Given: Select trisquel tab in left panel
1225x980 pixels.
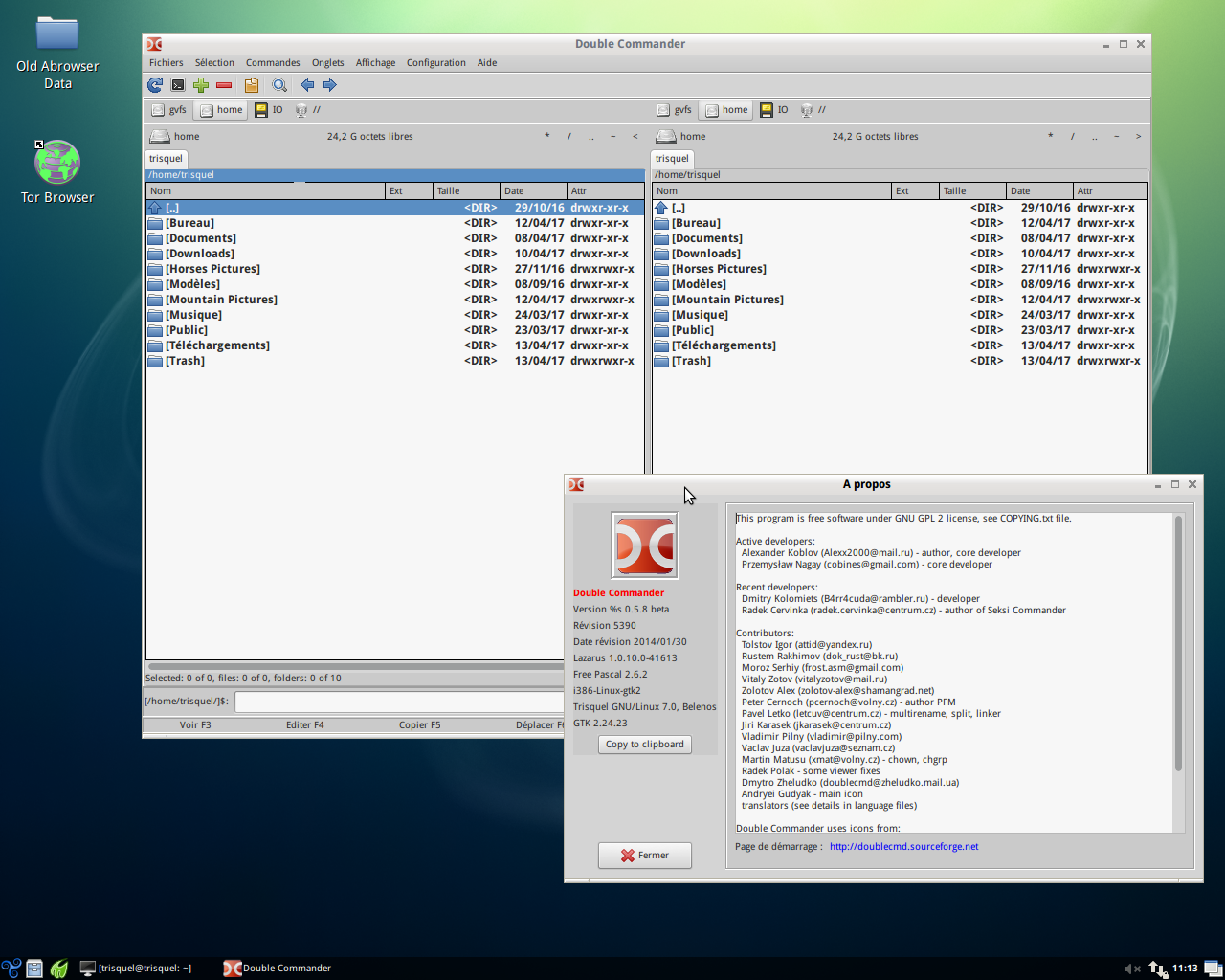Looking at the screenshot, I should [166, 159].
